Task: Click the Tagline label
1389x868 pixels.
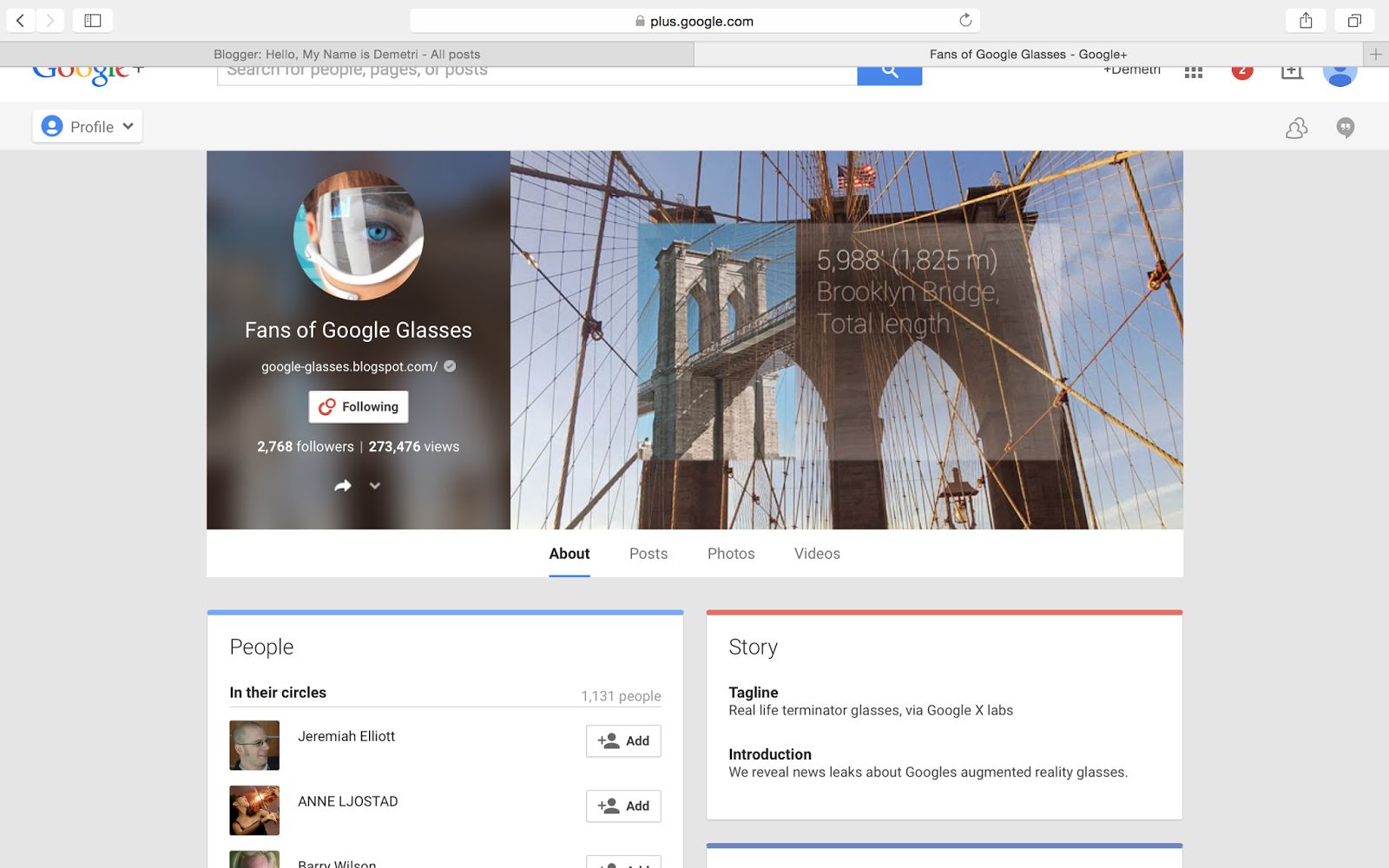Action: 754,693
